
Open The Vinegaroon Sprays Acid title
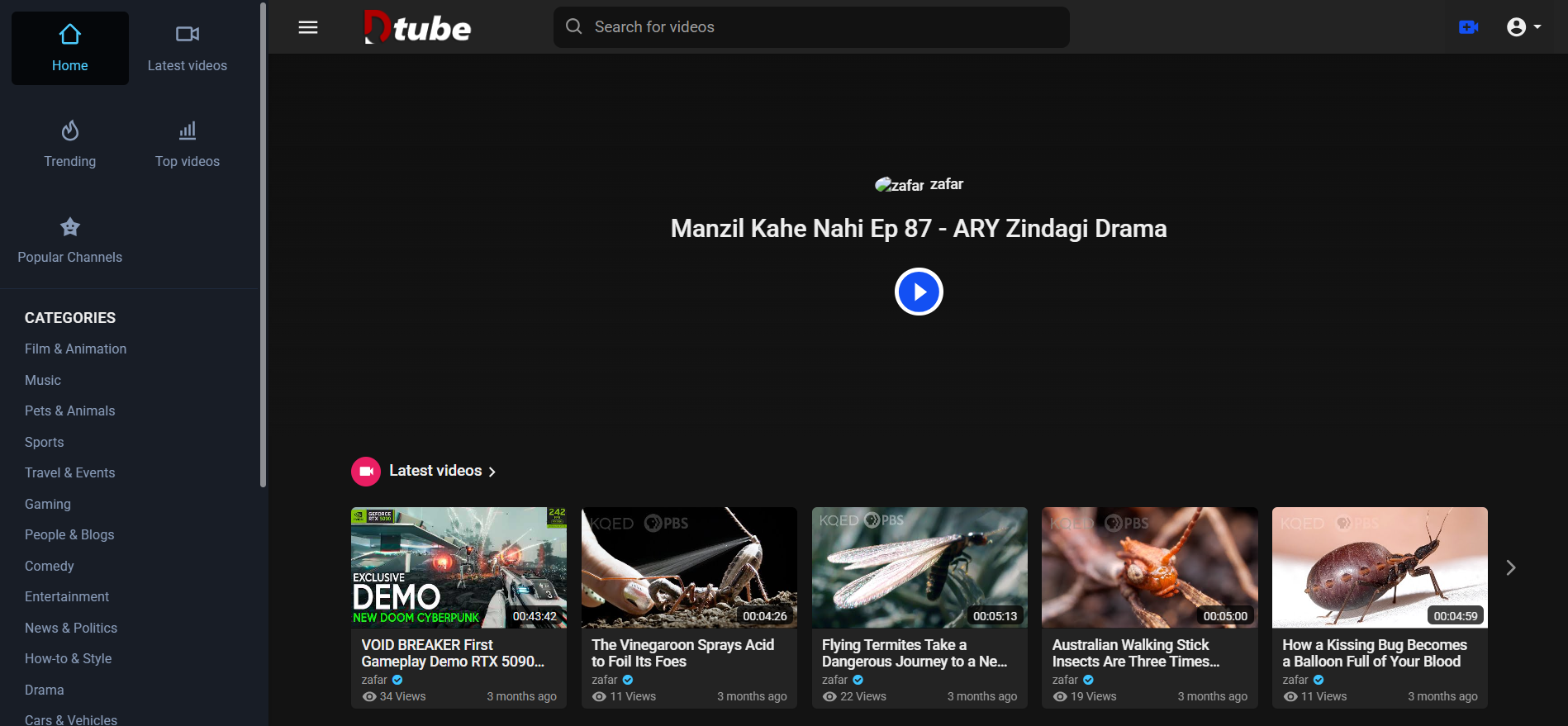click(682, 653)
